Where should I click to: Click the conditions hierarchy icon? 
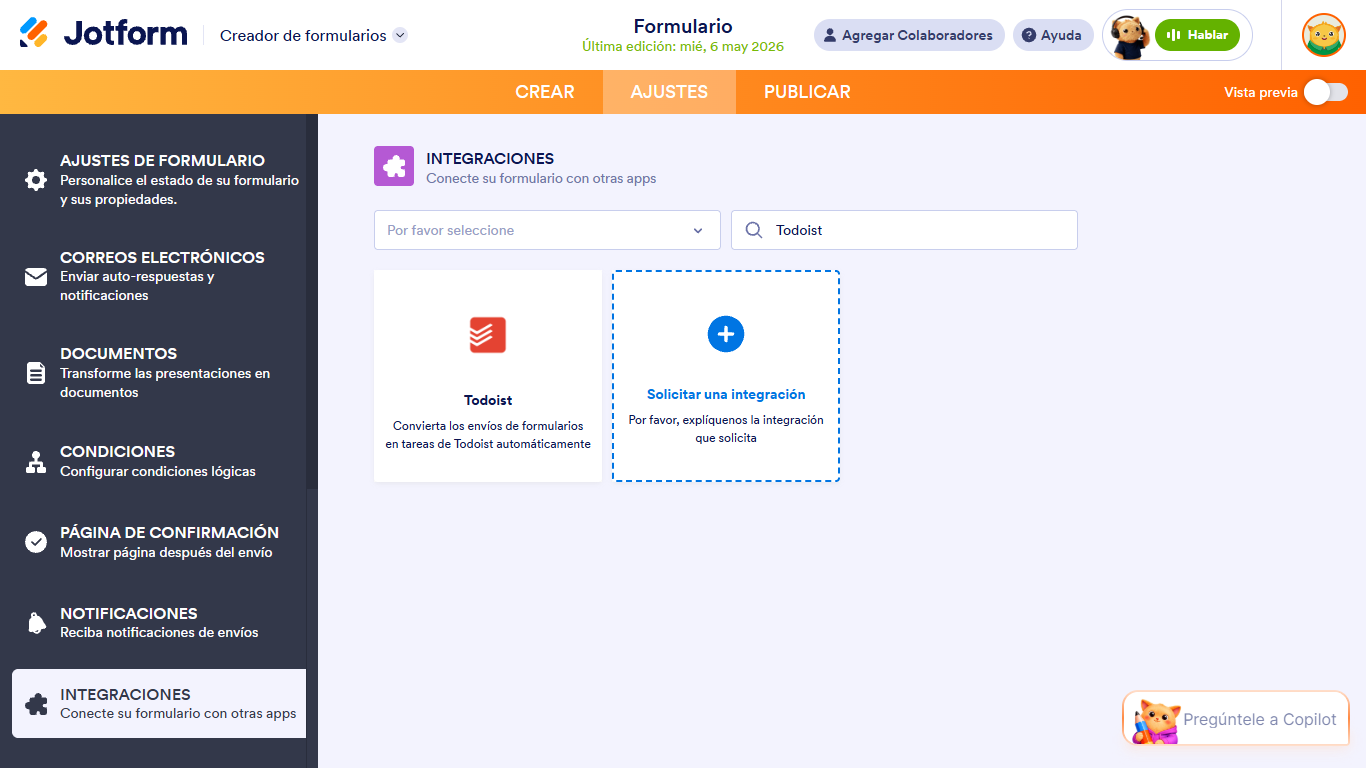tap(36, 462)
